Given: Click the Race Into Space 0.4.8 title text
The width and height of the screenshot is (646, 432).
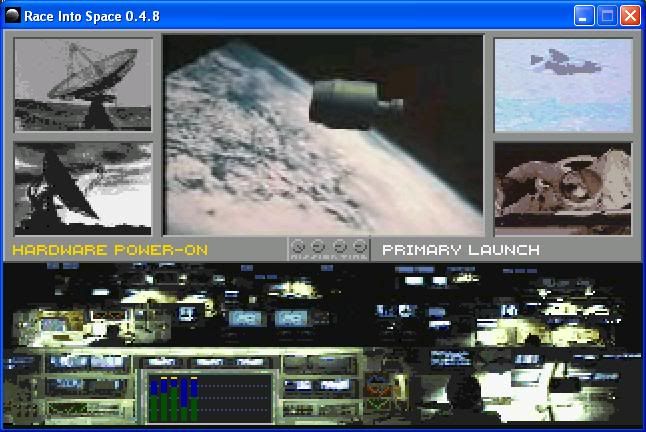Looking at the screenshot, I should tap(92, 16).
